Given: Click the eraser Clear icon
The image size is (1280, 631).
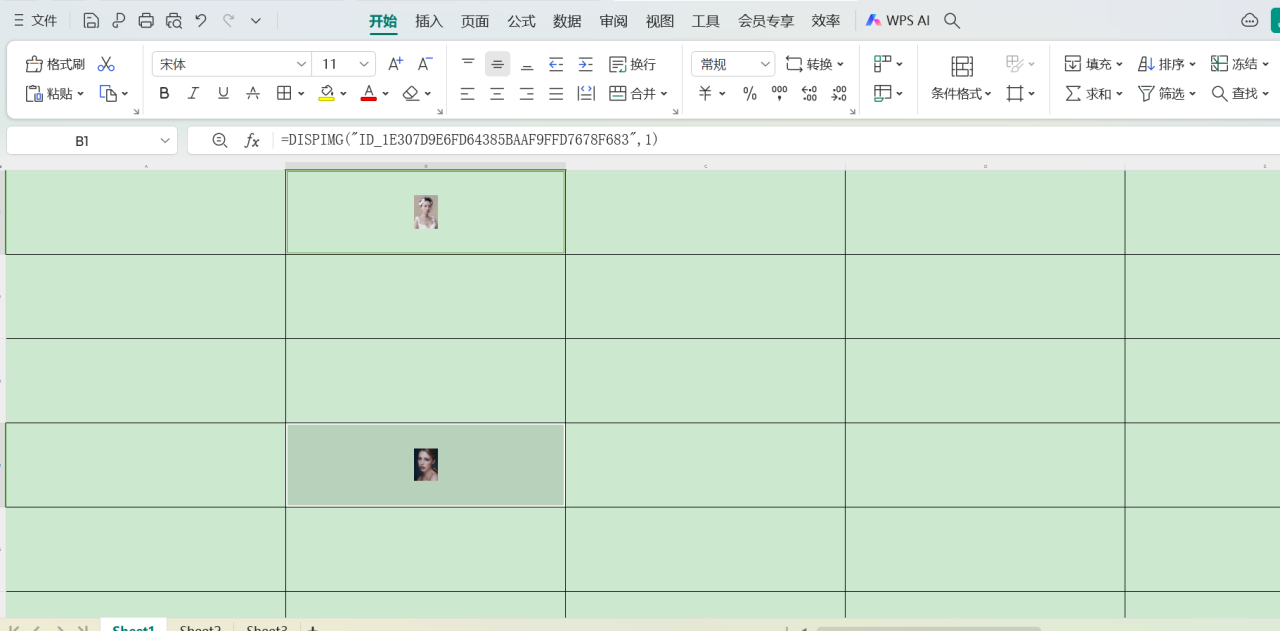Looking at the screenshot, I should [x=410, y=93].
